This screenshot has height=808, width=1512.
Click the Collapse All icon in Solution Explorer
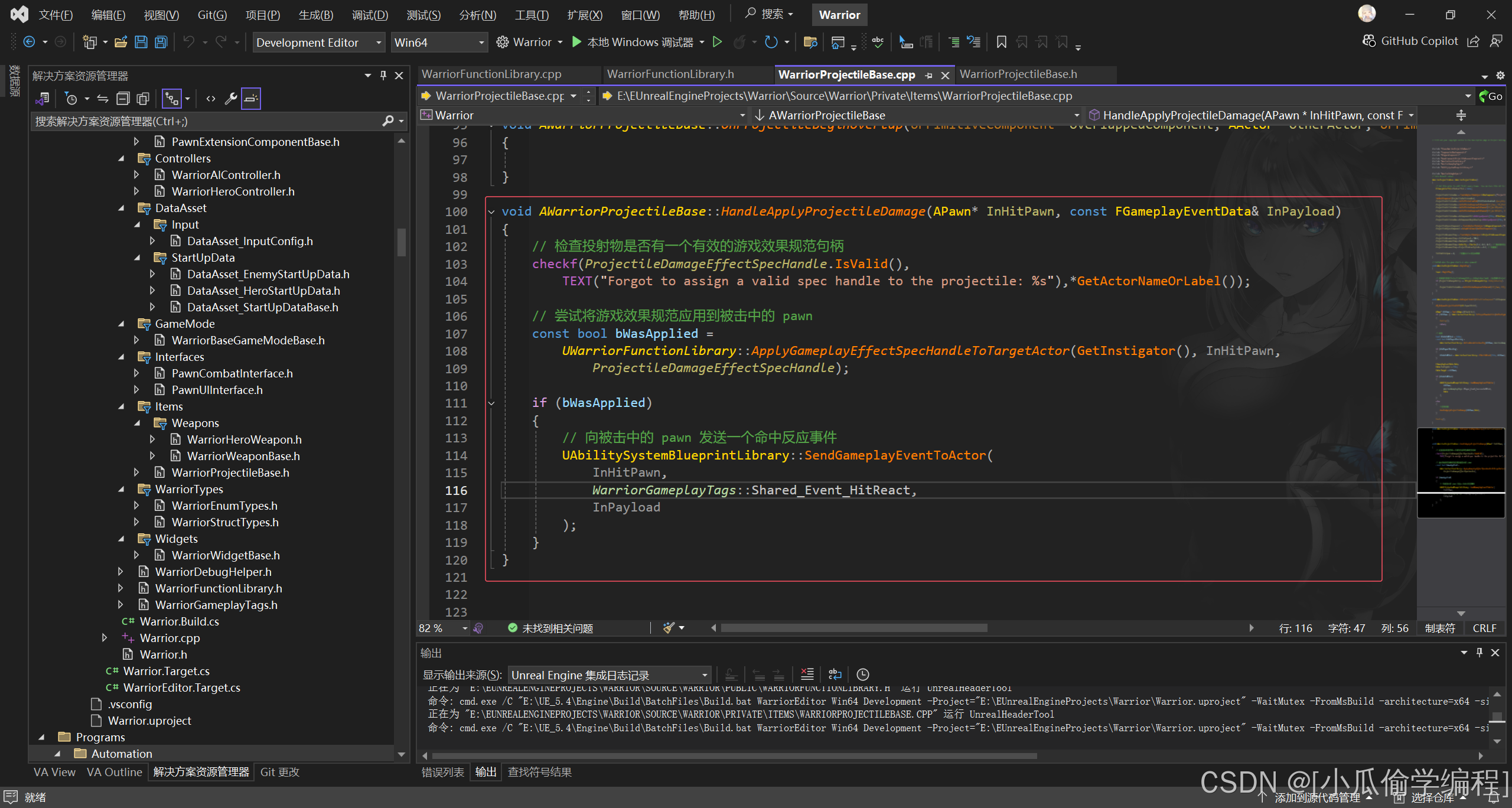[x=123, y=99]
